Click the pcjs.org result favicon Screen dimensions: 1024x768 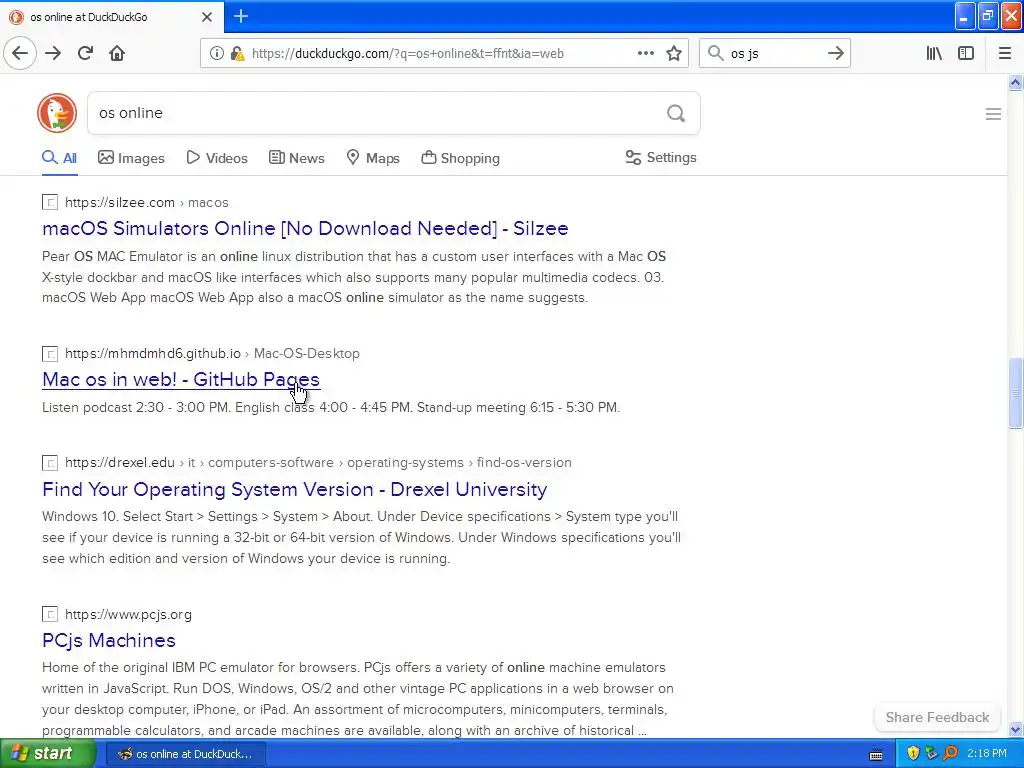[50, 615]
